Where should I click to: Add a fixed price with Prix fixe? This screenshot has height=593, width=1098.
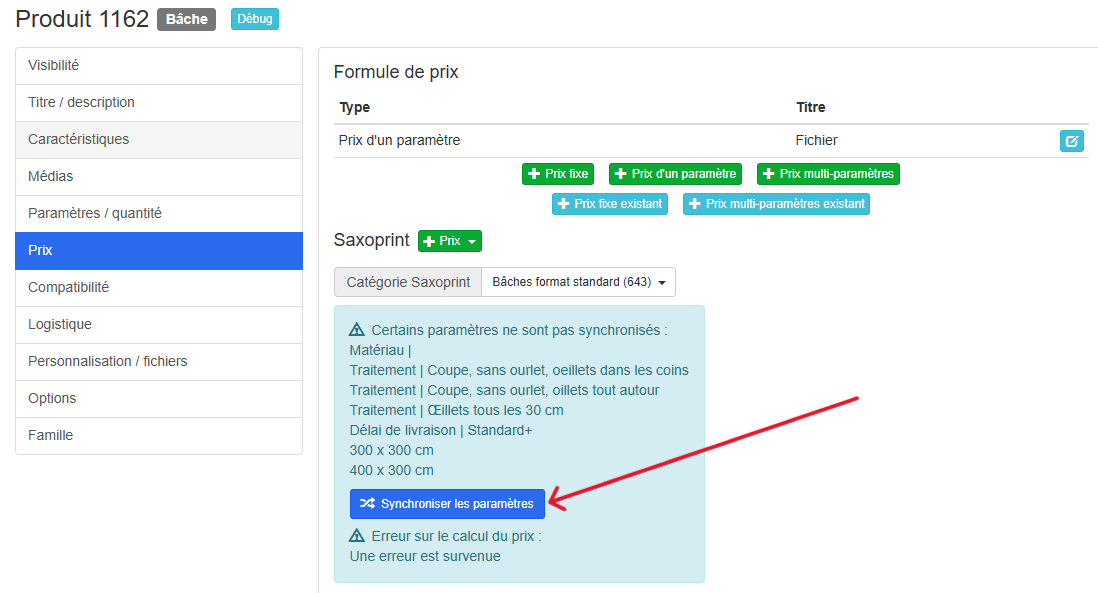(558, 174)
